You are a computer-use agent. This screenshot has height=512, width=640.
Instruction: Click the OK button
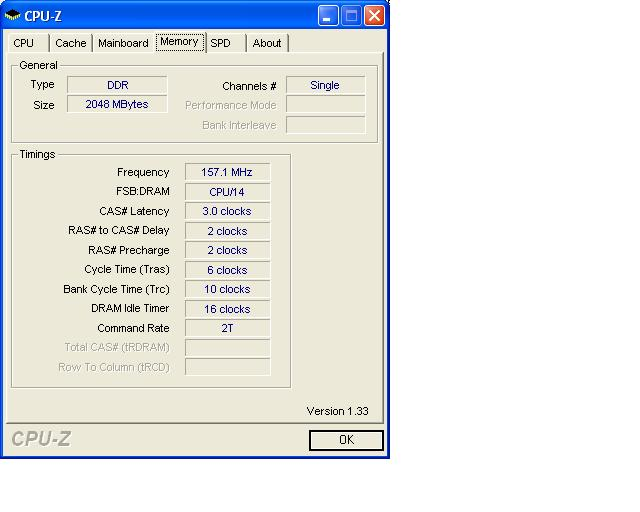click(346, 440)
